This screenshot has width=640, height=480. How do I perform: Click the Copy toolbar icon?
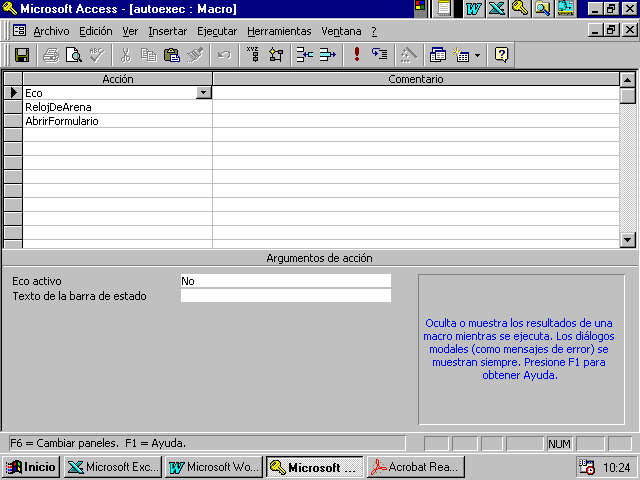click(x=149, y=55)
